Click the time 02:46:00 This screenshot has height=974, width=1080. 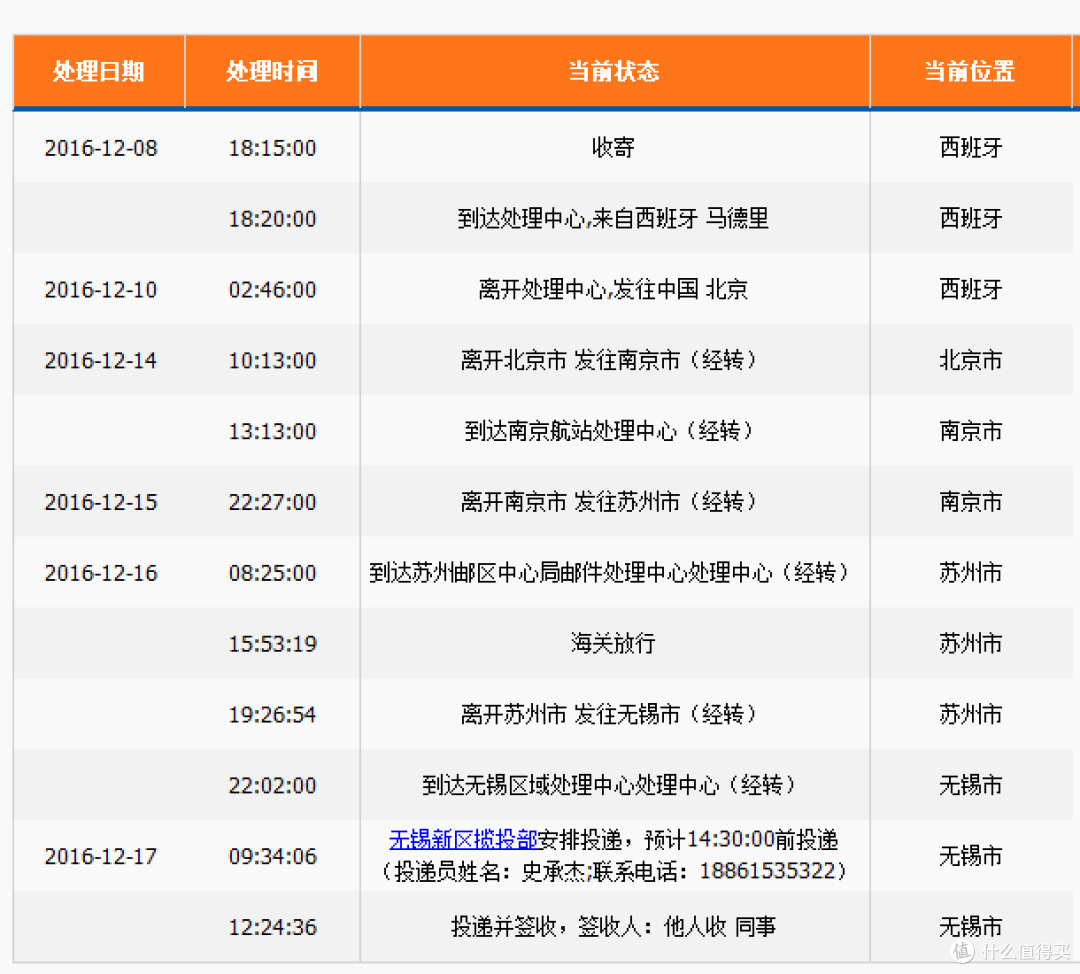[x=272, y=289]
